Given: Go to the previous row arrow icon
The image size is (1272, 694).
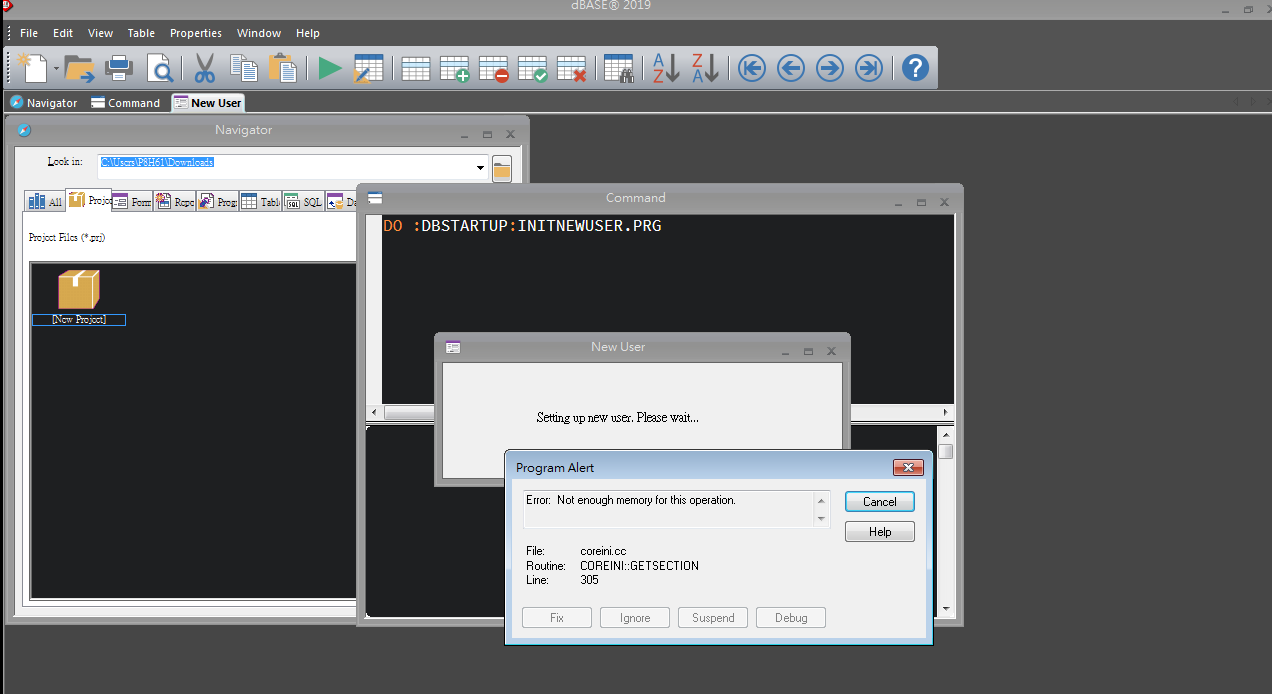Looking at the screenshot, I should click(791, 68).
